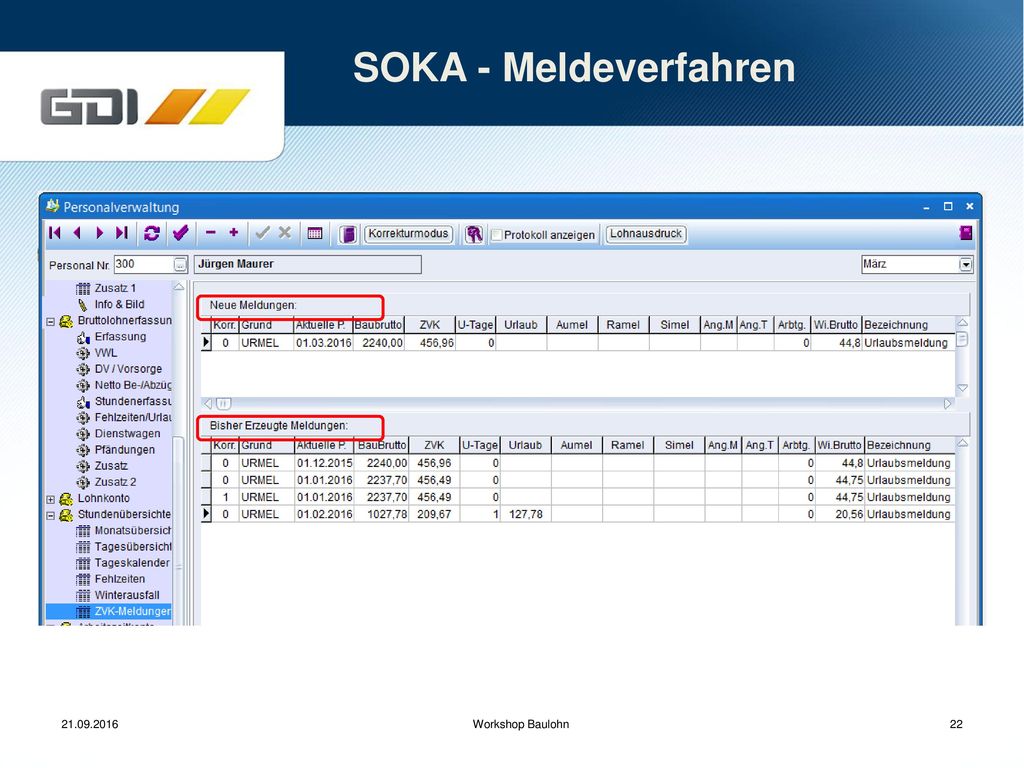Jump to last record navigation icon
The height and width of the screenshot is (768, 1024).
point(121,233)
